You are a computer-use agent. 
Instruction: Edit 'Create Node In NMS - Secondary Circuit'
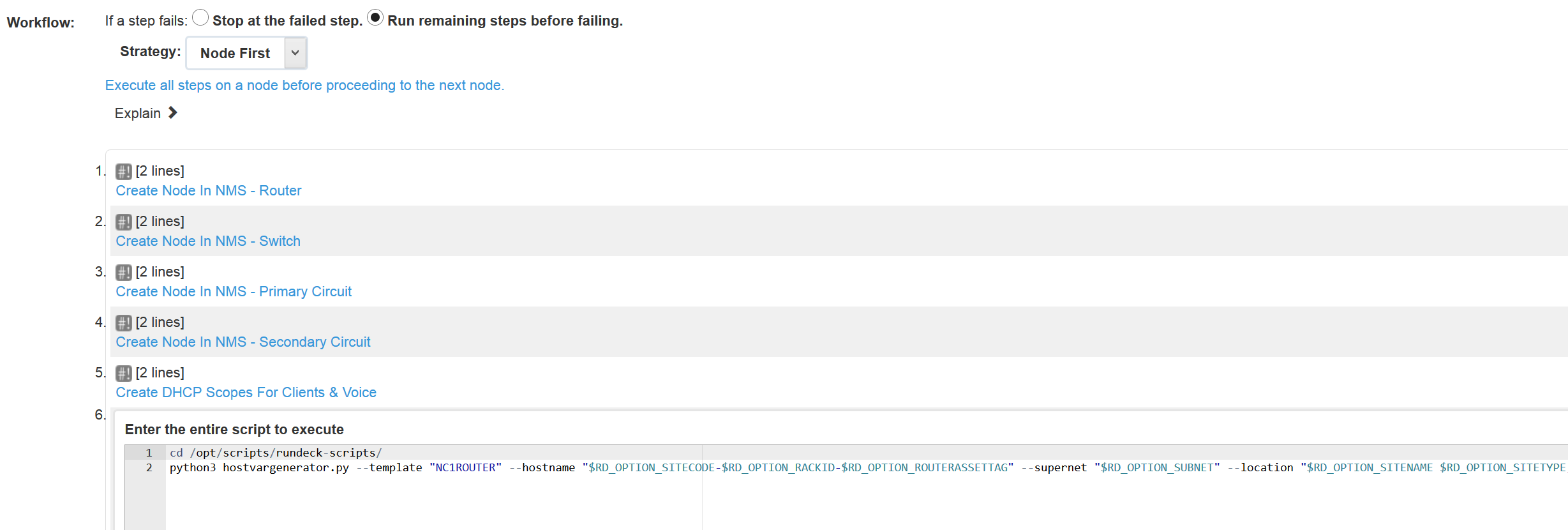[x=243, y=342]
